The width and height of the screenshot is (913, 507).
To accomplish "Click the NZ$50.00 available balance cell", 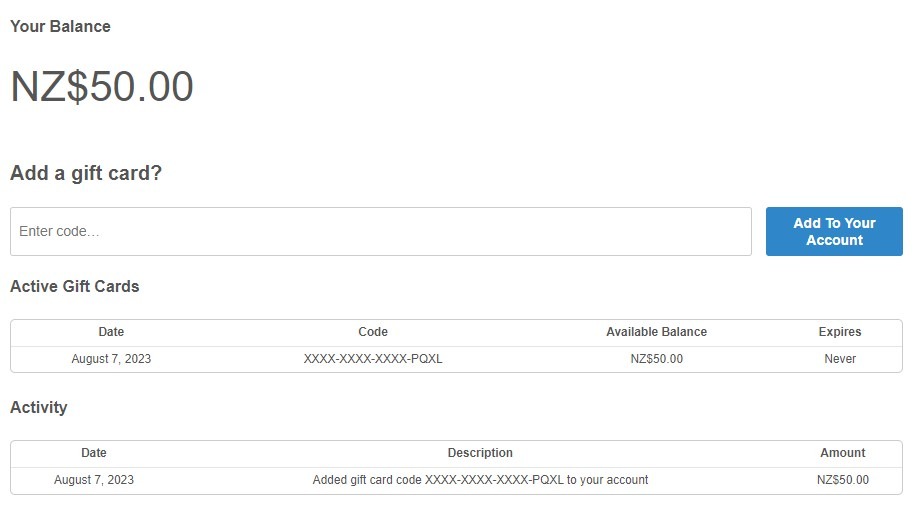I will (656, 359).
